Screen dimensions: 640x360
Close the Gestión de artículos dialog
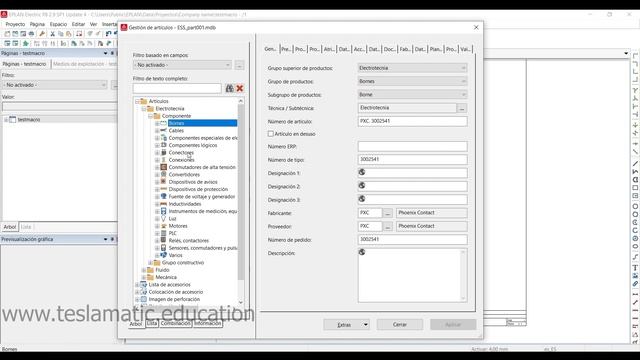tap(476, 27)
